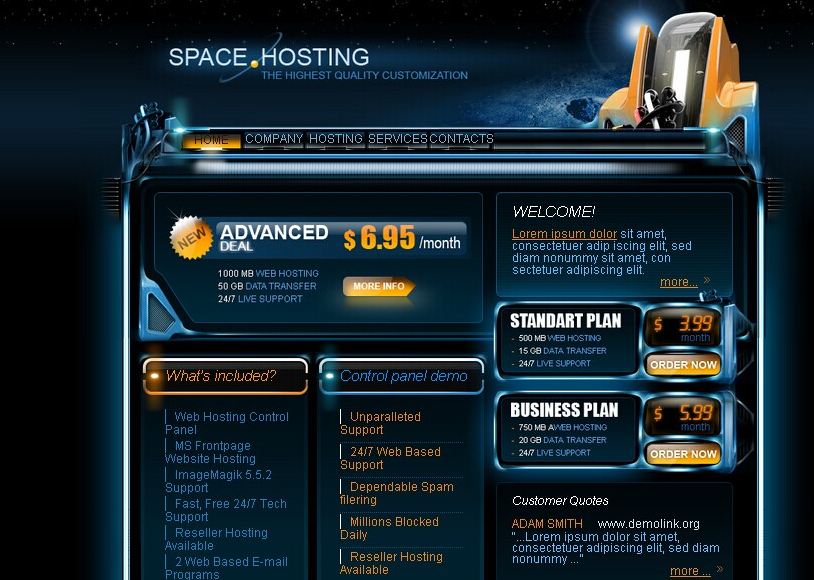Go to the COMPANY menu item
This screenshot has width=814, height=580.
(x=274, y=139)
